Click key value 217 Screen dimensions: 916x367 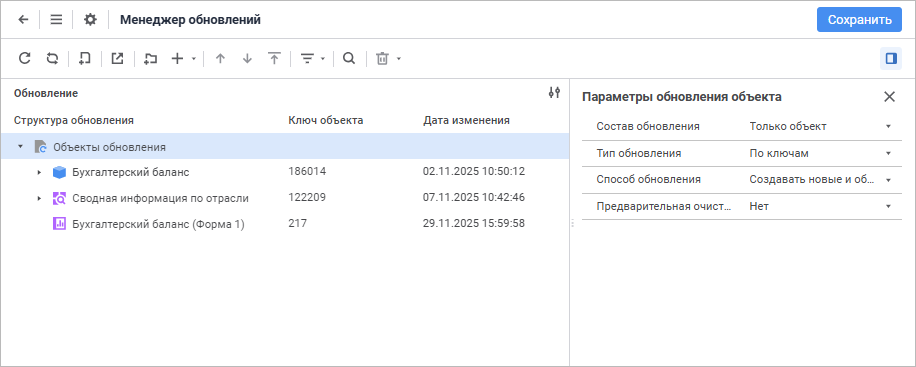point(297,223)
